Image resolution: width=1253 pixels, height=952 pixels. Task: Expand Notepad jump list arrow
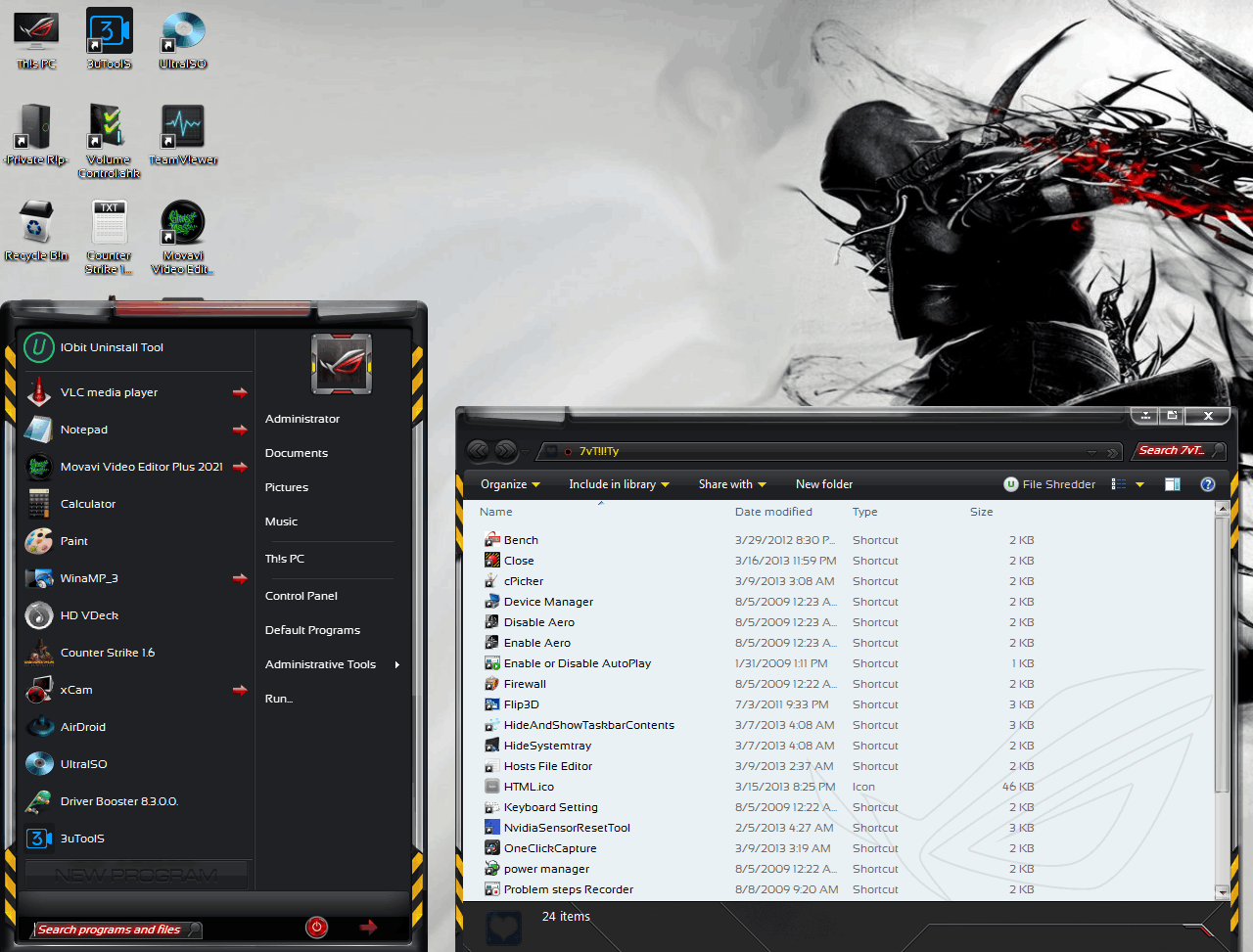240,430
